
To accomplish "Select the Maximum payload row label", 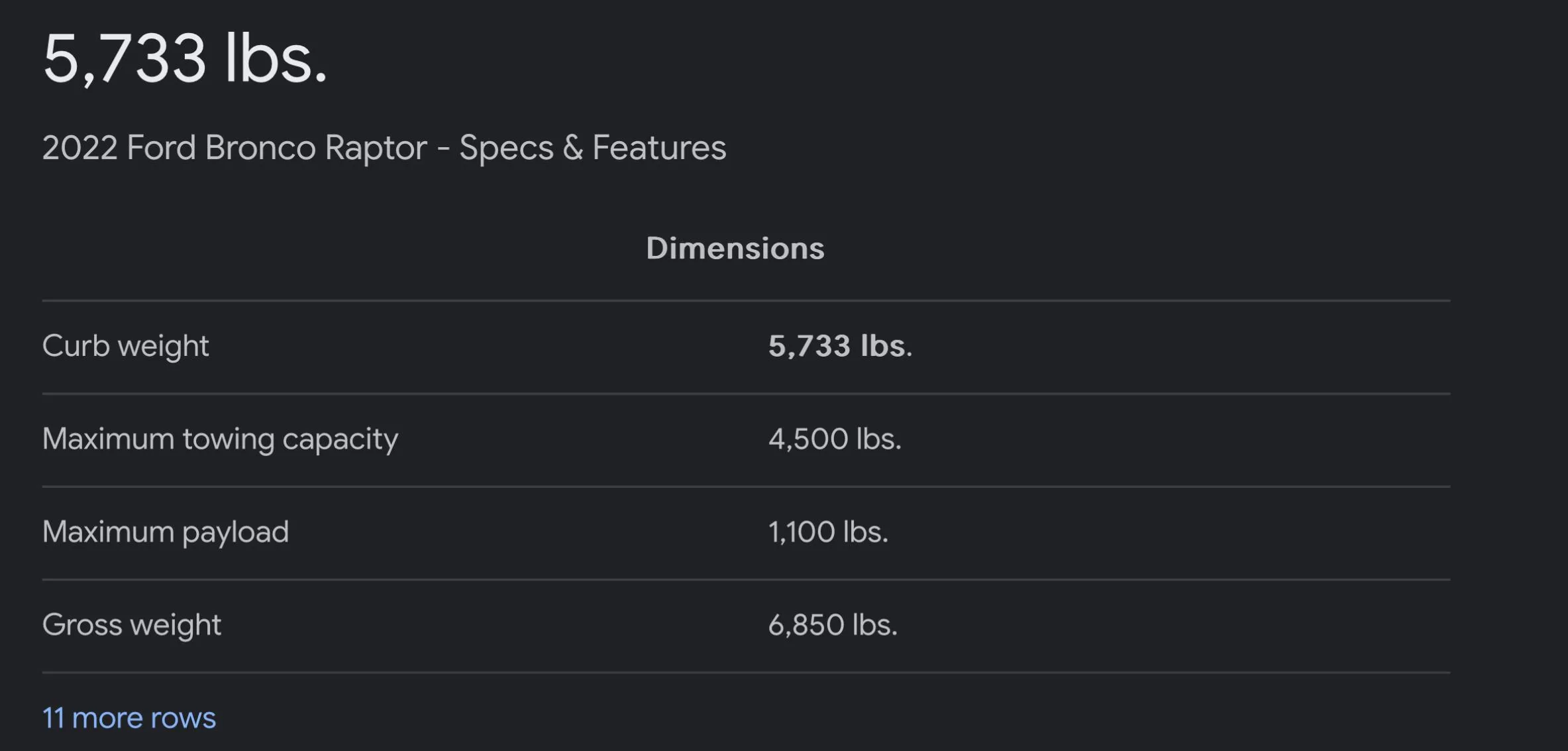I will pos(166,532).
